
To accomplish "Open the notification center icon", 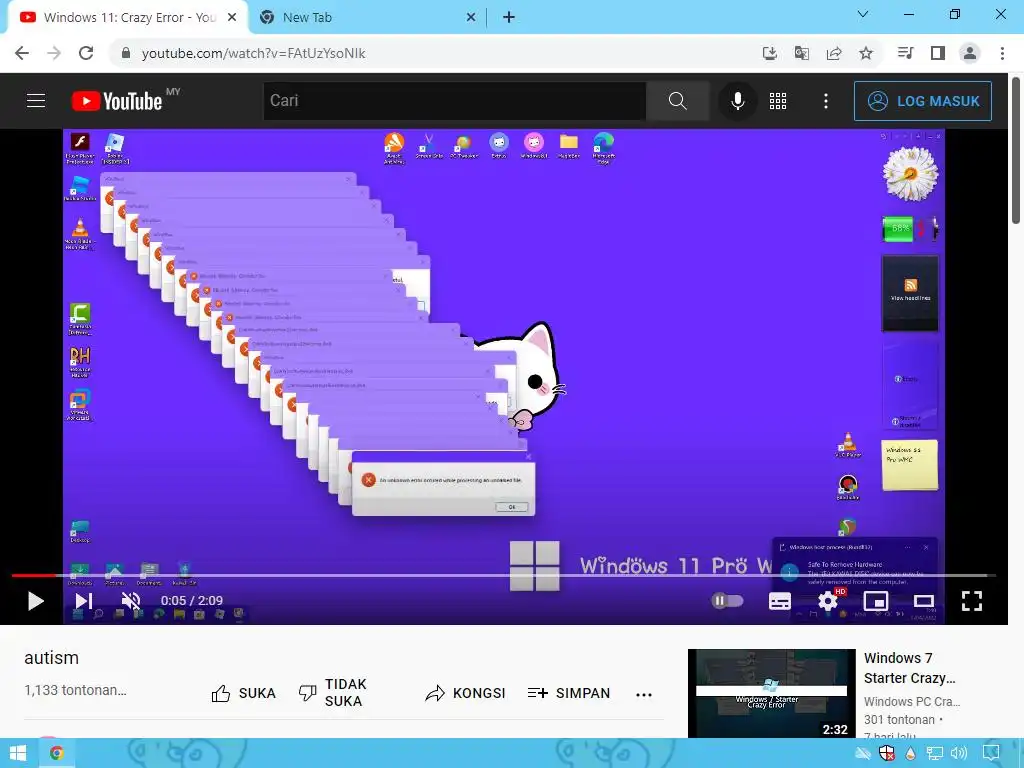I will [x=991, y=754].
